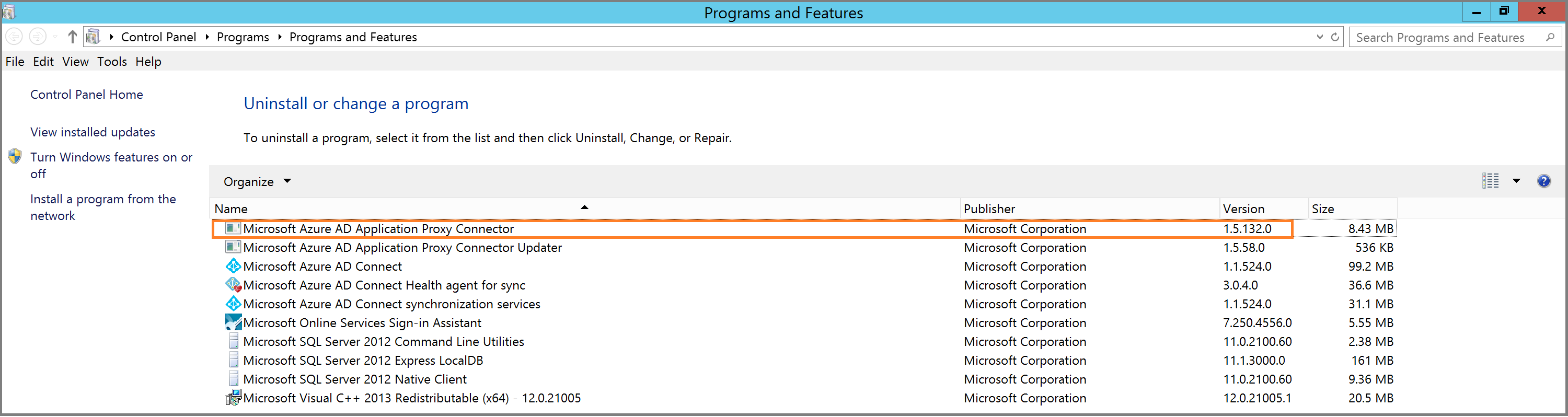
Task: Open the View menu
Action: pyautogui.click(x=75, y=62)
